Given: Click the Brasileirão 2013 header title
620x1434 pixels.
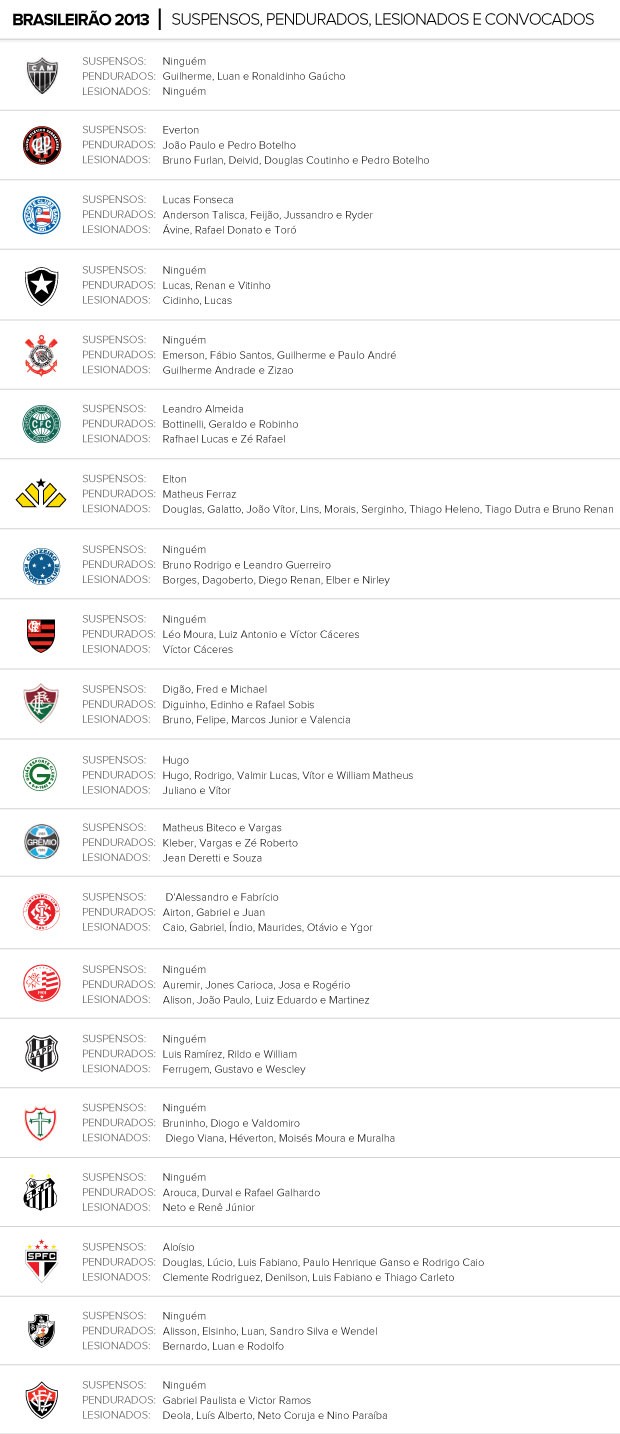Looking at the screenshot, I should click(81, 20).
